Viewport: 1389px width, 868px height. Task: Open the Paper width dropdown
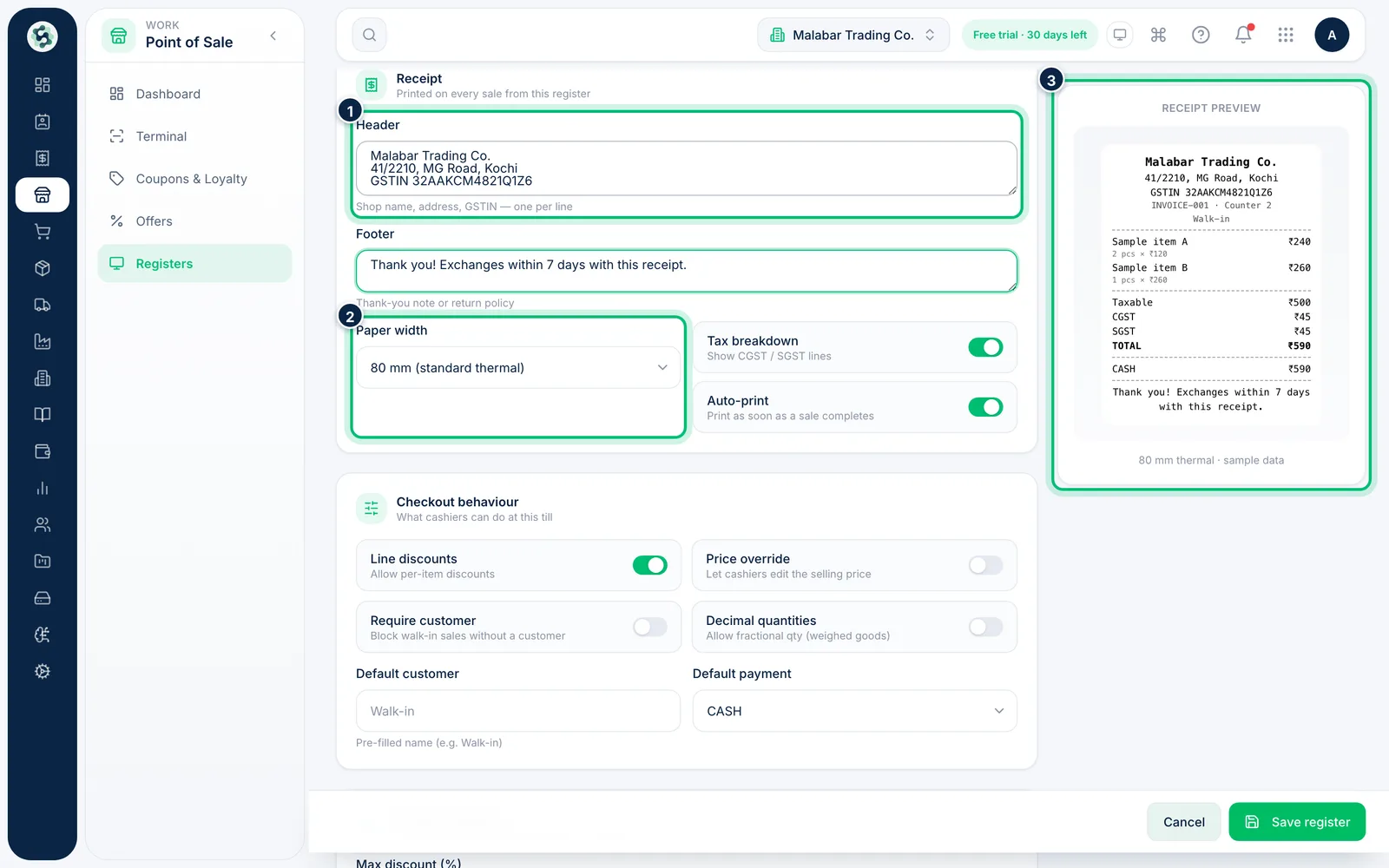(x=518, y=368)
